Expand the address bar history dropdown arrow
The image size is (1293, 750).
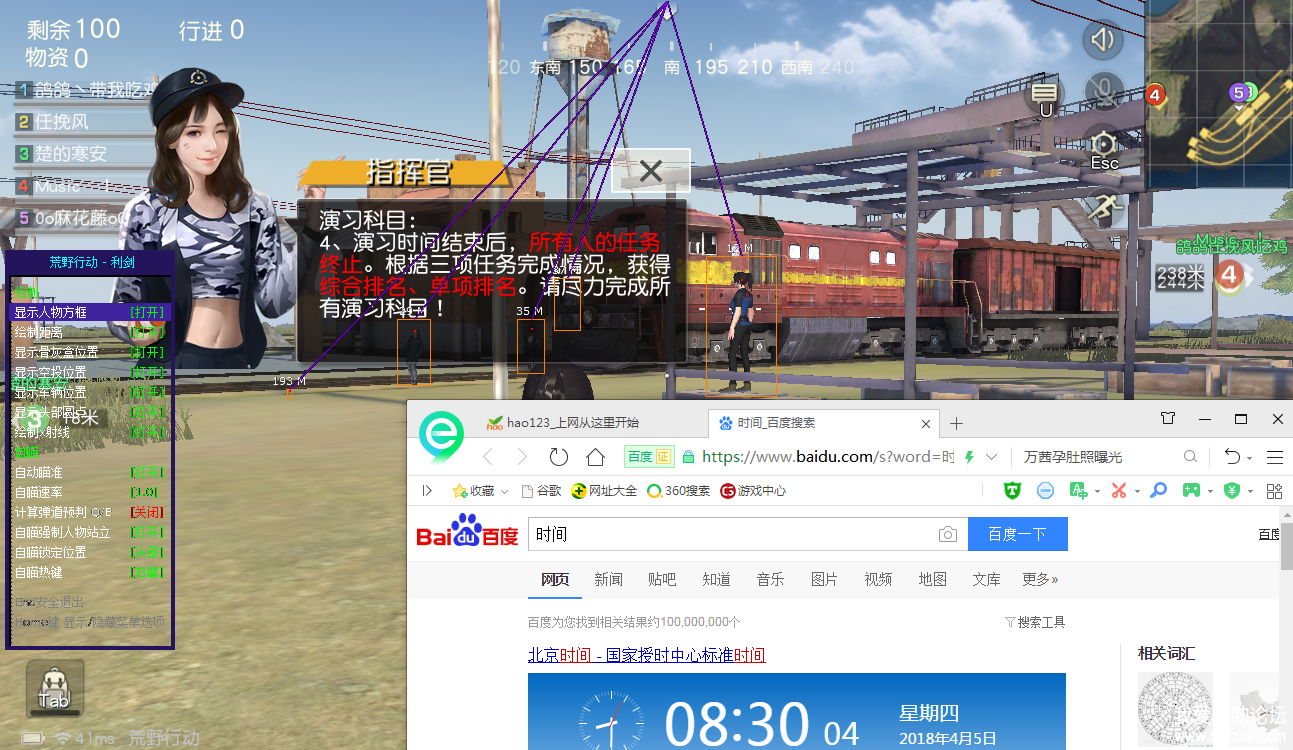tap(991, 457)
